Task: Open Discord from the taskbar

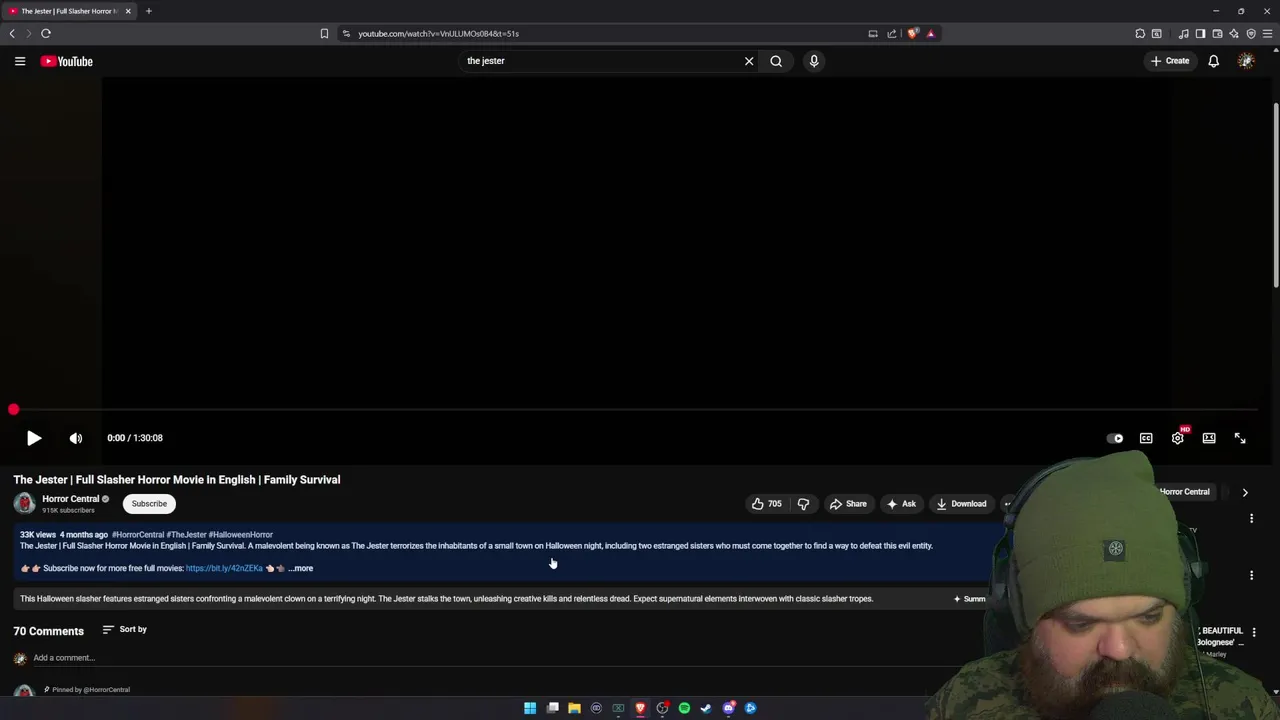Action: pyautogui.click(x=729, y=708)
